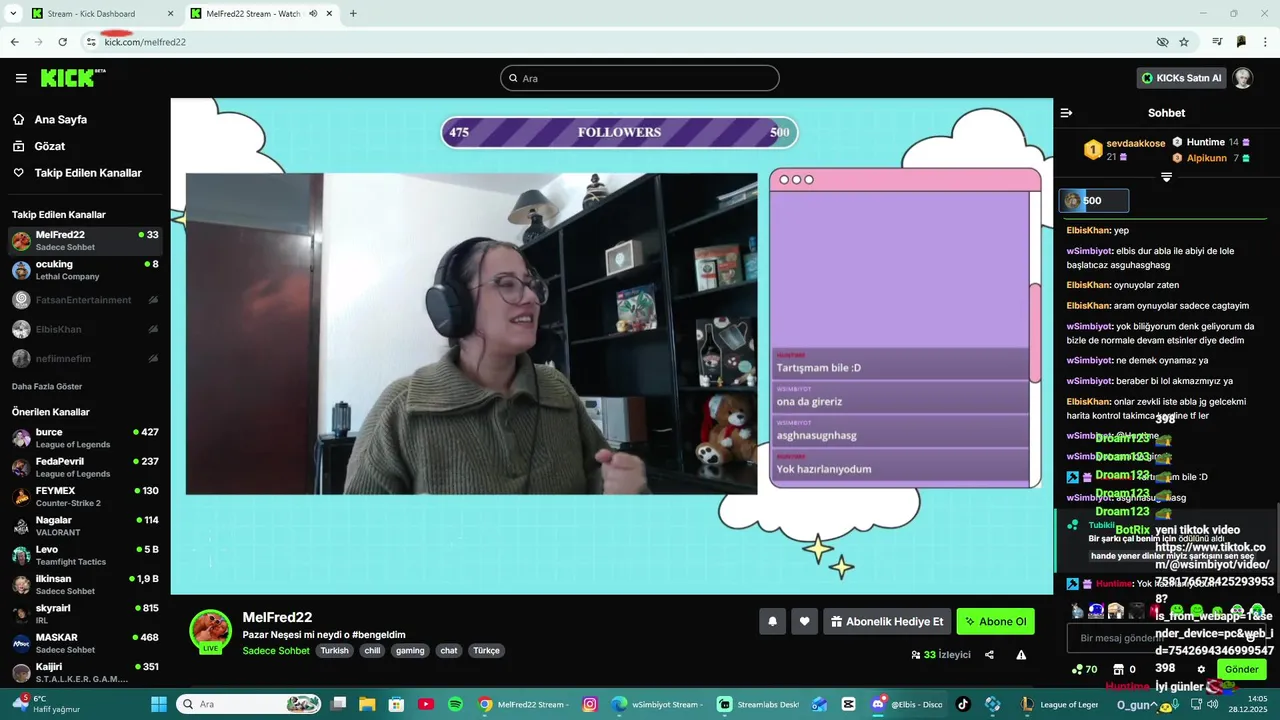Open the browser tab search dropdown

[13, 13]
